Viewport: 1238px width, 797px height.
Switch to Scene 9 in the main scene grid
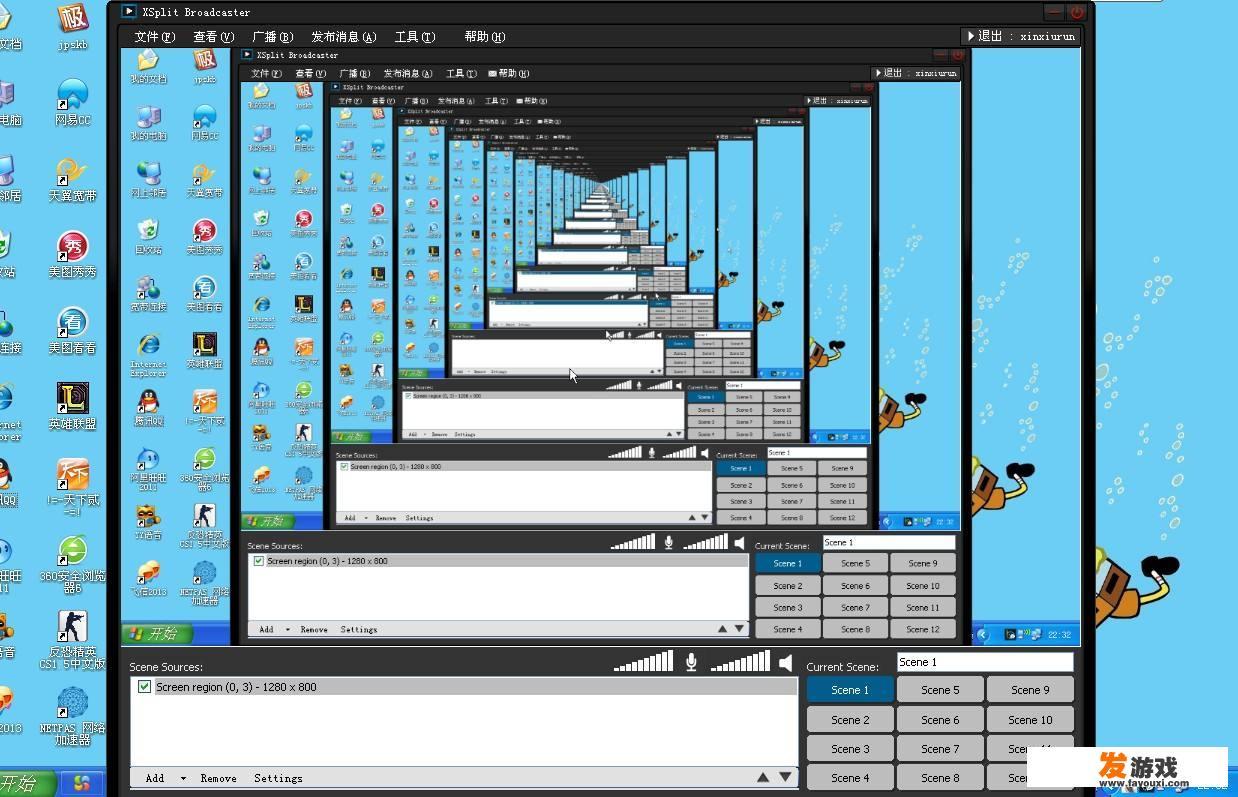(1030, 690)
